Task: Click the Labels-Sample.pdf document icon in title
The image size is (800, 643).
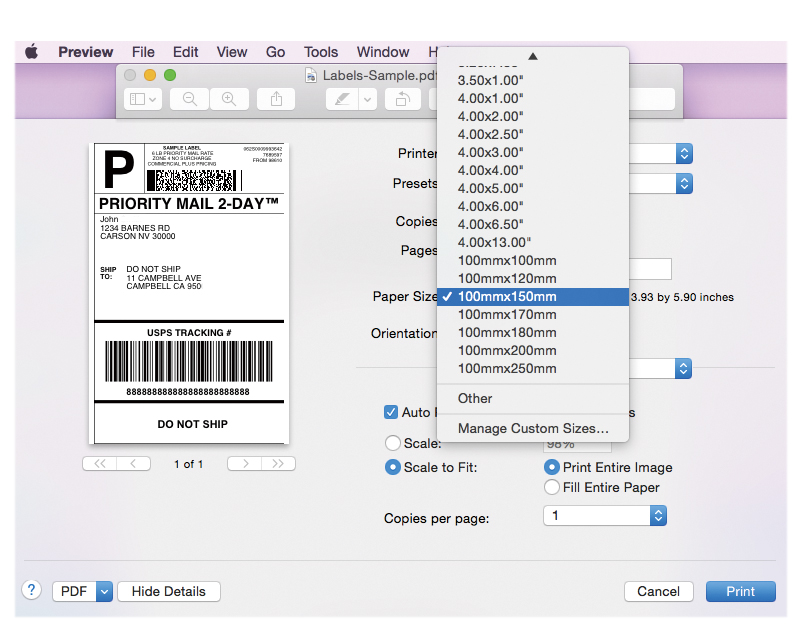Action: [311, 76]
